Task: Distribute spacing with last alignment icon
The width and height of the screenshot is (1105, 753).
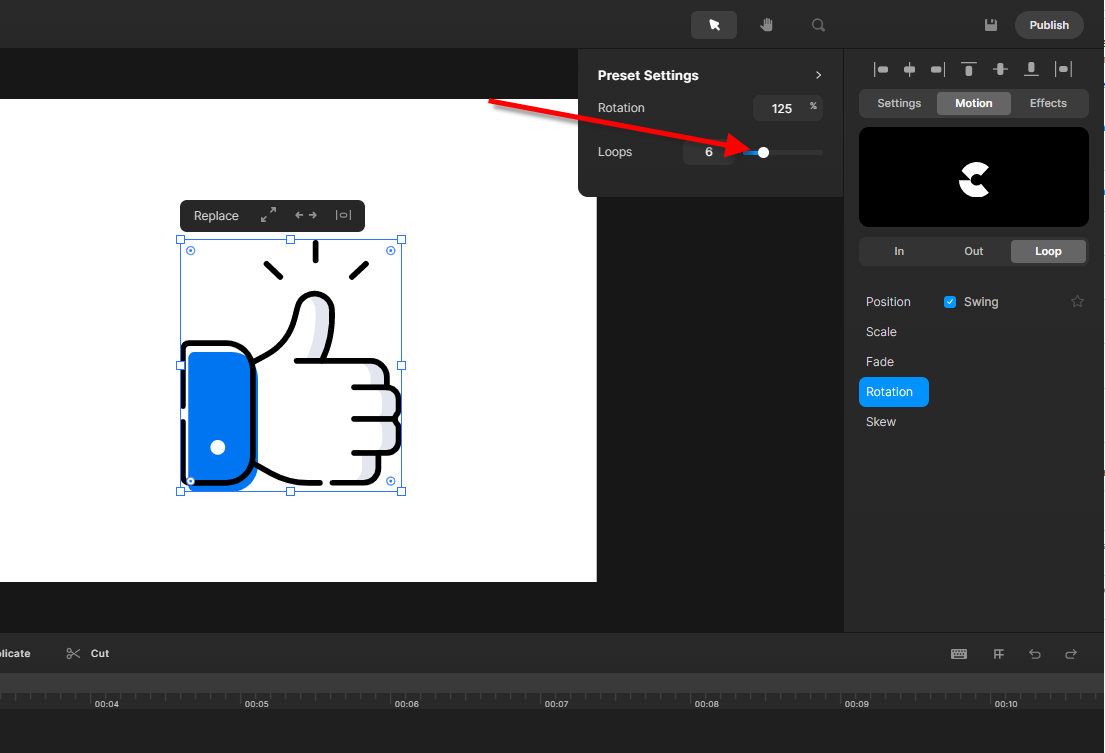Action: 1063,69
